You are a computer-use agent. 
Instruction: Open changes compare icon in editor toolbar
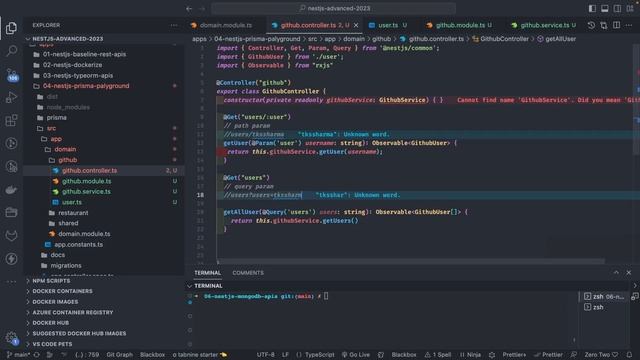click(x=604, y=25)
